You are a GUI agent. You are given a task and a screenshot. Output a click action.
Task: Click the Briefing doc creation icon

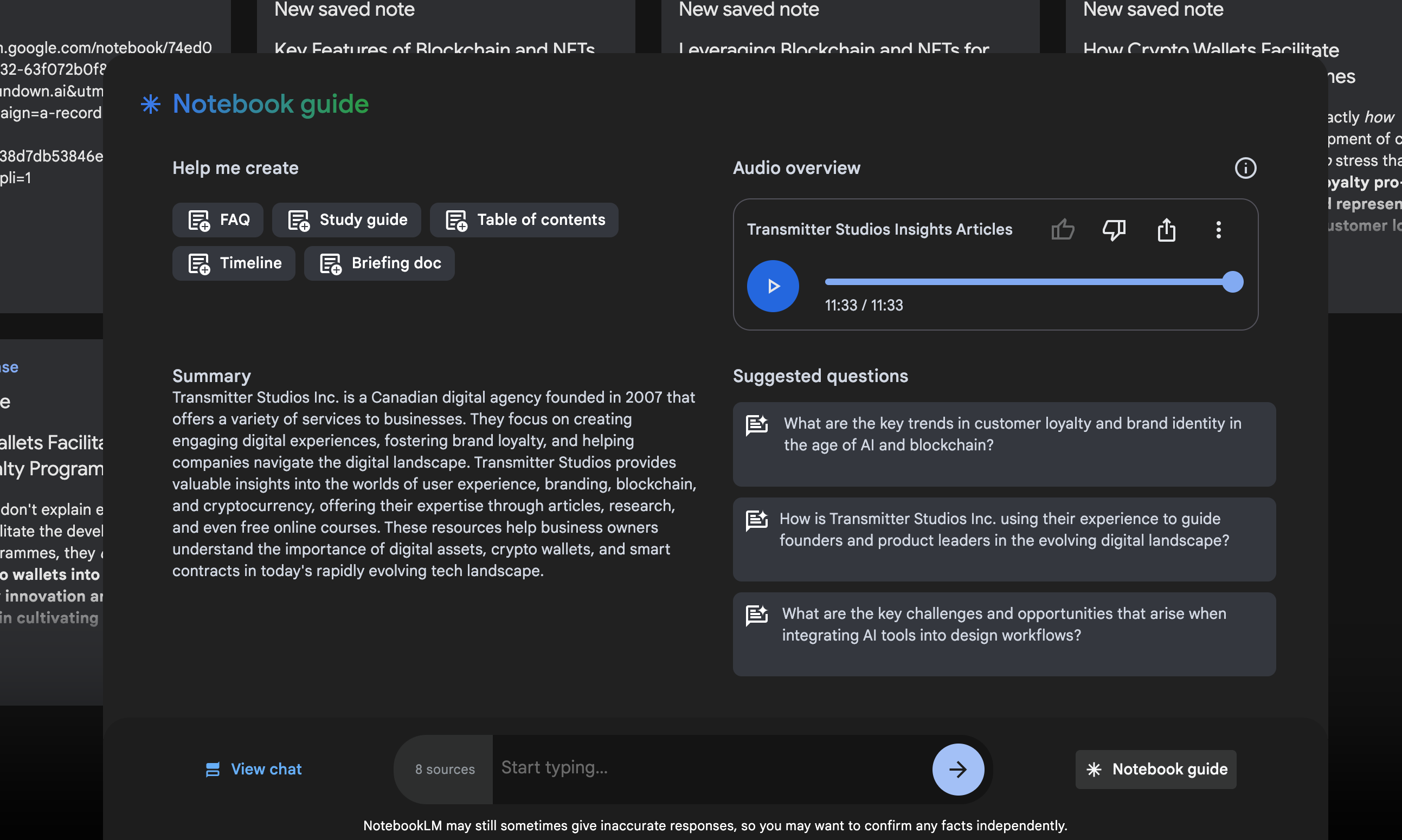point(330,263)
